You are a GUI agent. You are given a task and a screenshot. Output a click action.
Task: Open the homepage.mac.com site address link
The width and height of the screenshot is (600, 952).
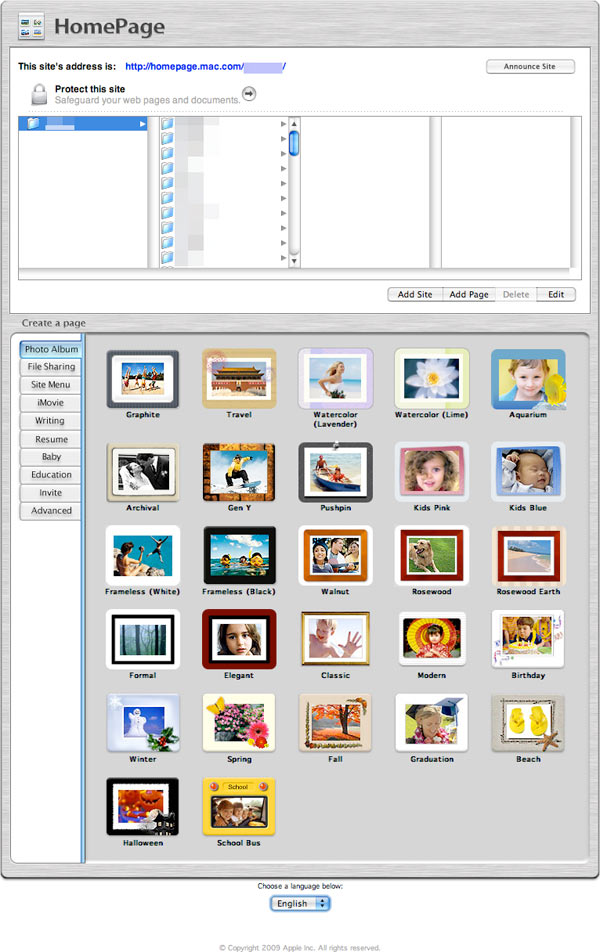205,67
